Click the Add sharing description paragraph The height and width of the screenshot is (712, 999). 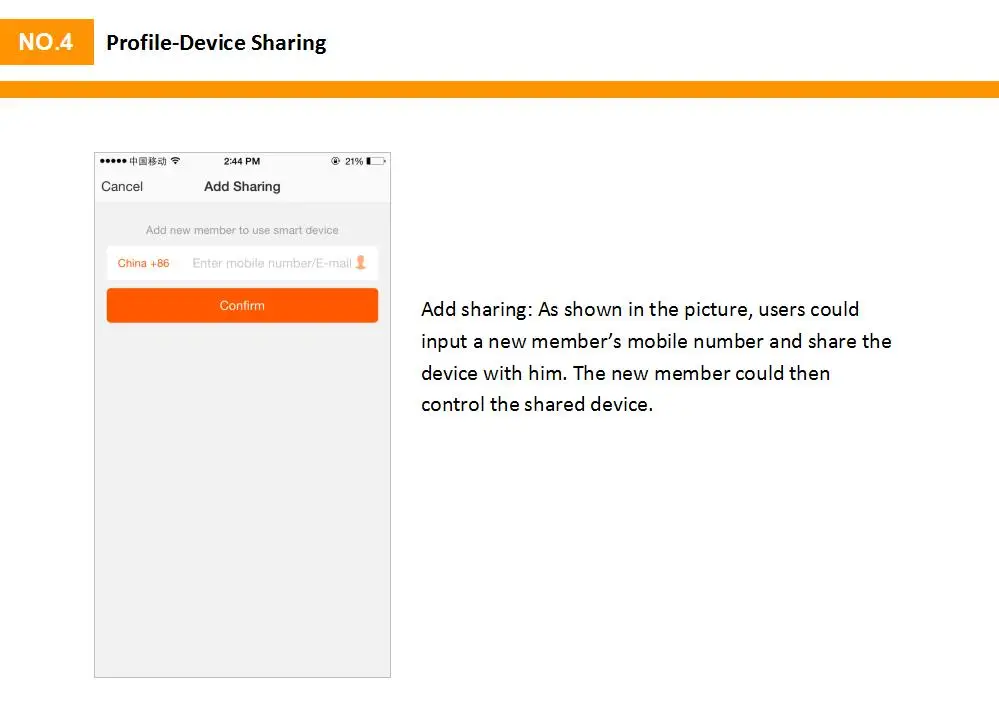point(656,357)
